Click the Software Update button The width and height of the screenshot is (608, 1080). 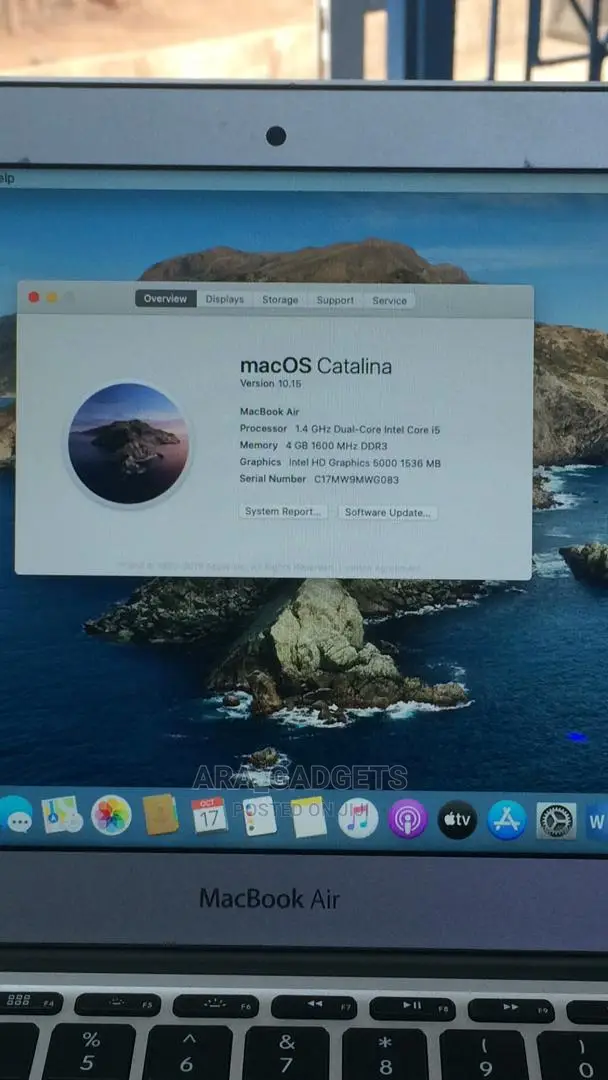coord(388,512)
